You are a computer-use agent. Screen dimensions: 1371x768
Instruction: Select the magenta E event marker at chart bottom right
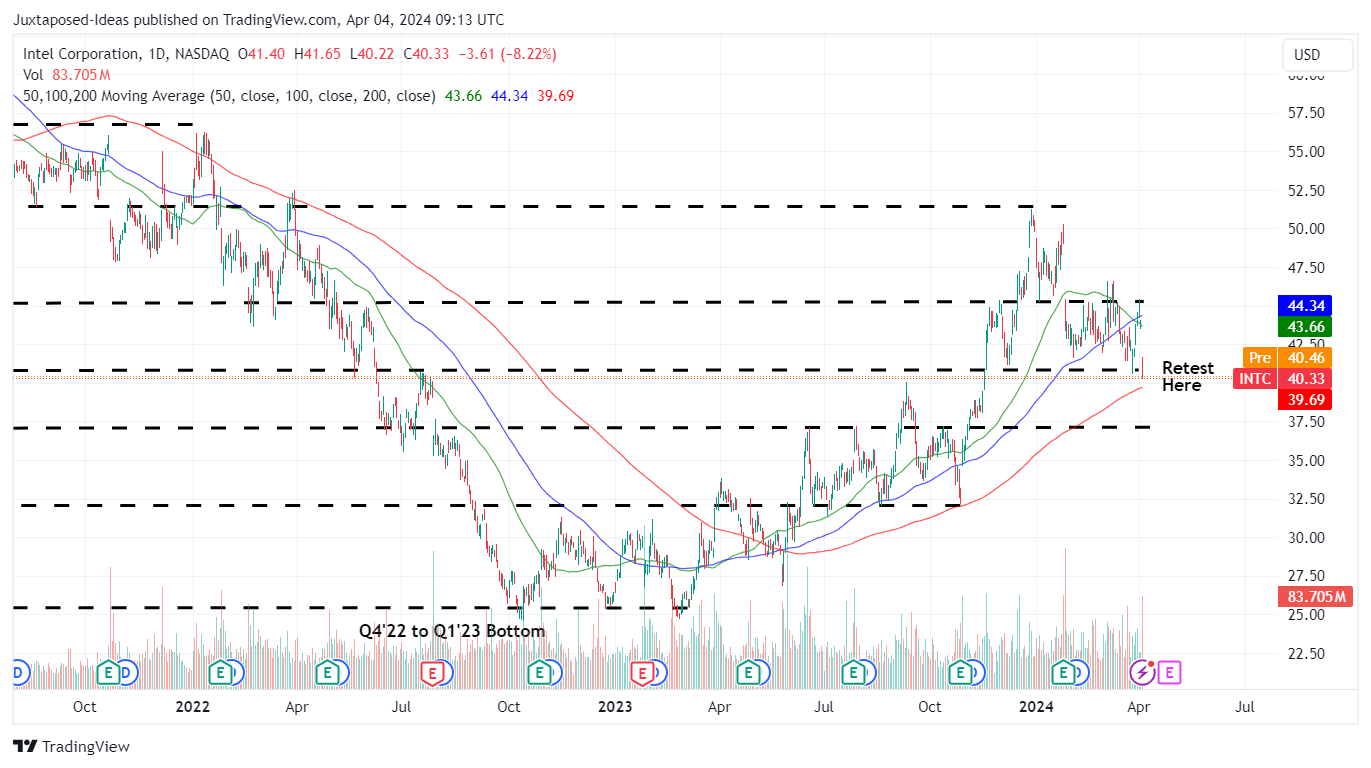click(1168, 673)
